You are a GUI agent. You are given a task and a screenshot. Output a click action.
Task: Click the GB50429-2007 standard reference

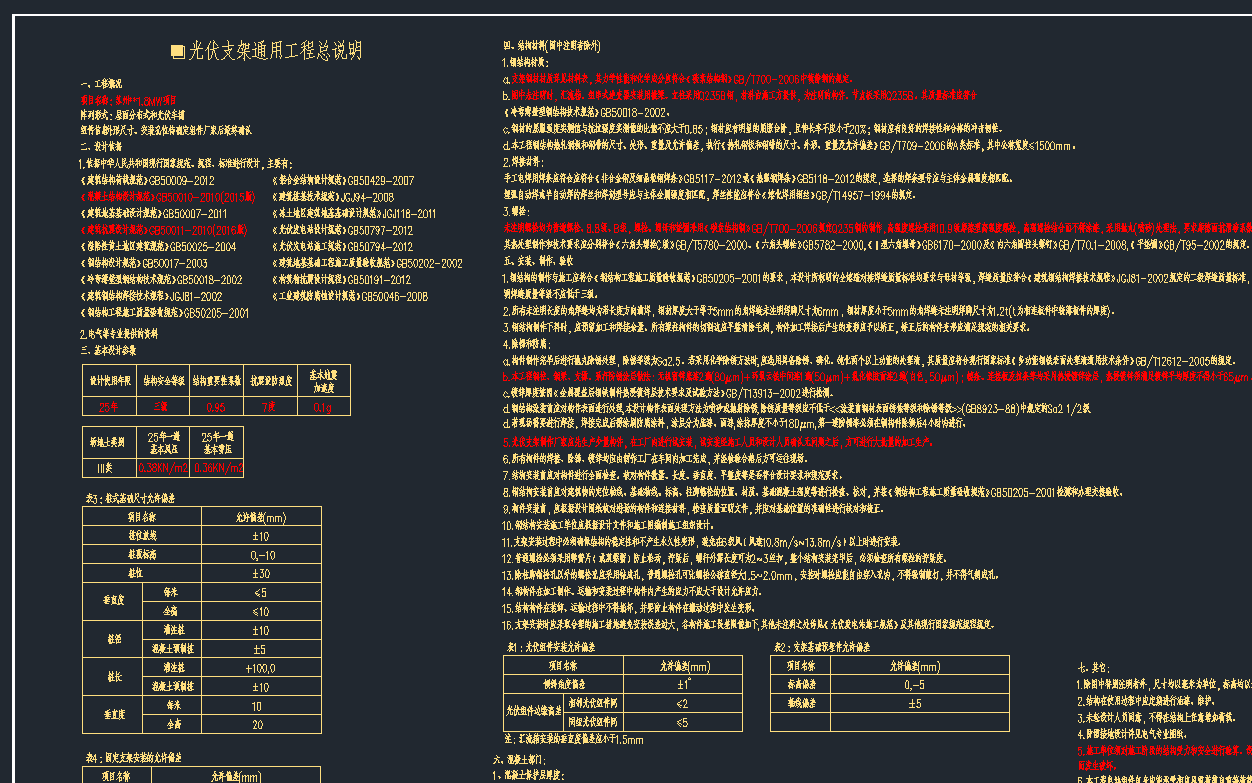tap(380, 181)
